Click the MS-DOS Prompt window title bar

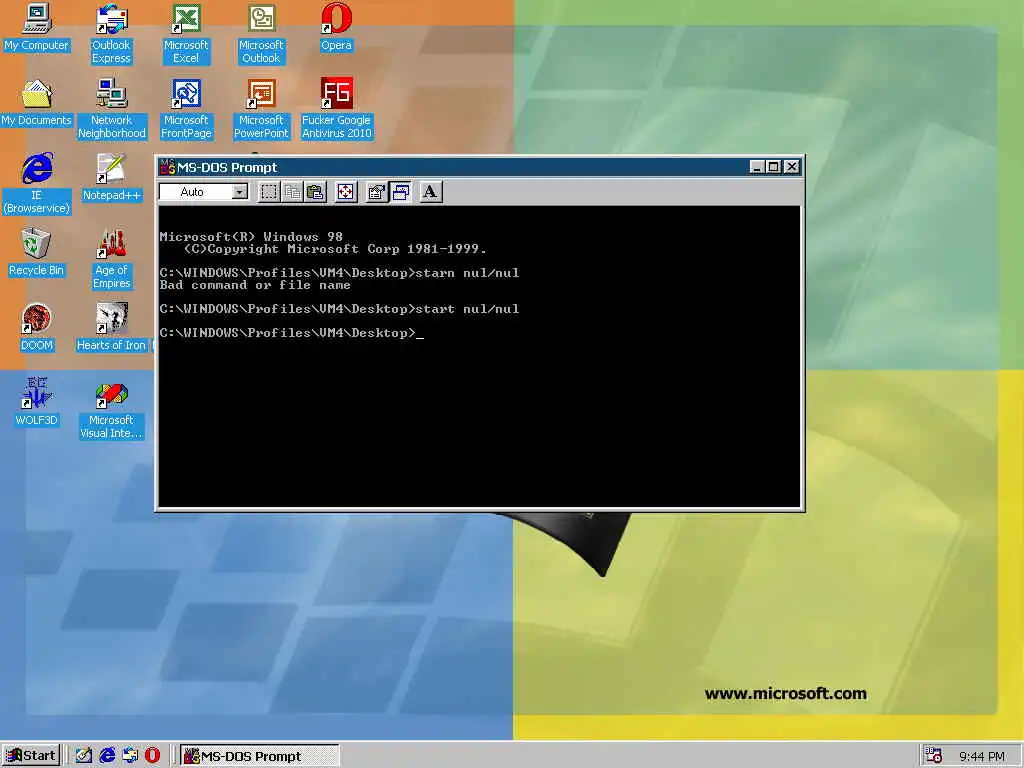pyautogui.click(x=479, y=167)
